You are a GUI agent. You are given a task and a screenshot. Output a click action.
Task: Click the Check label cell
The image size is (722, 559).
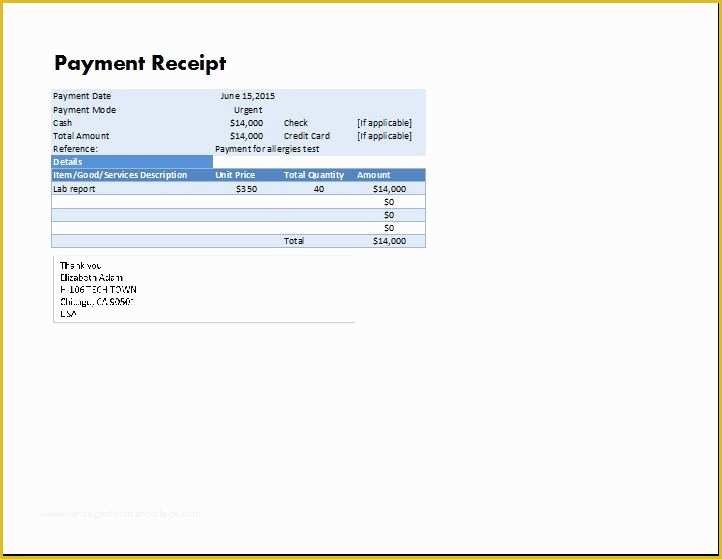(x=296, y=123)
